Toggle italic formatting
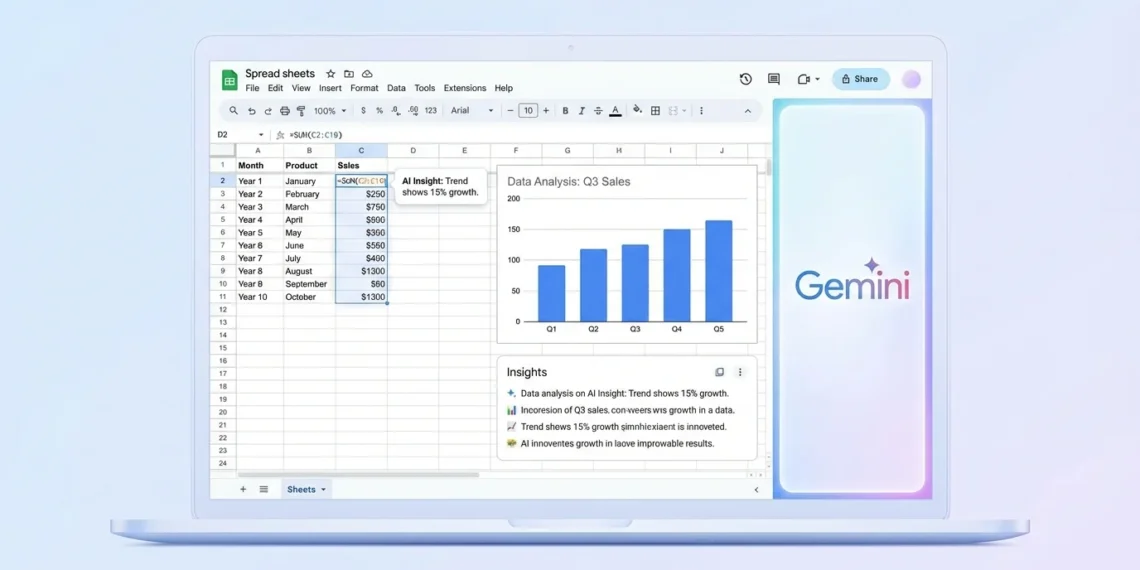1140x570 pixels. [x=582, y=111]
